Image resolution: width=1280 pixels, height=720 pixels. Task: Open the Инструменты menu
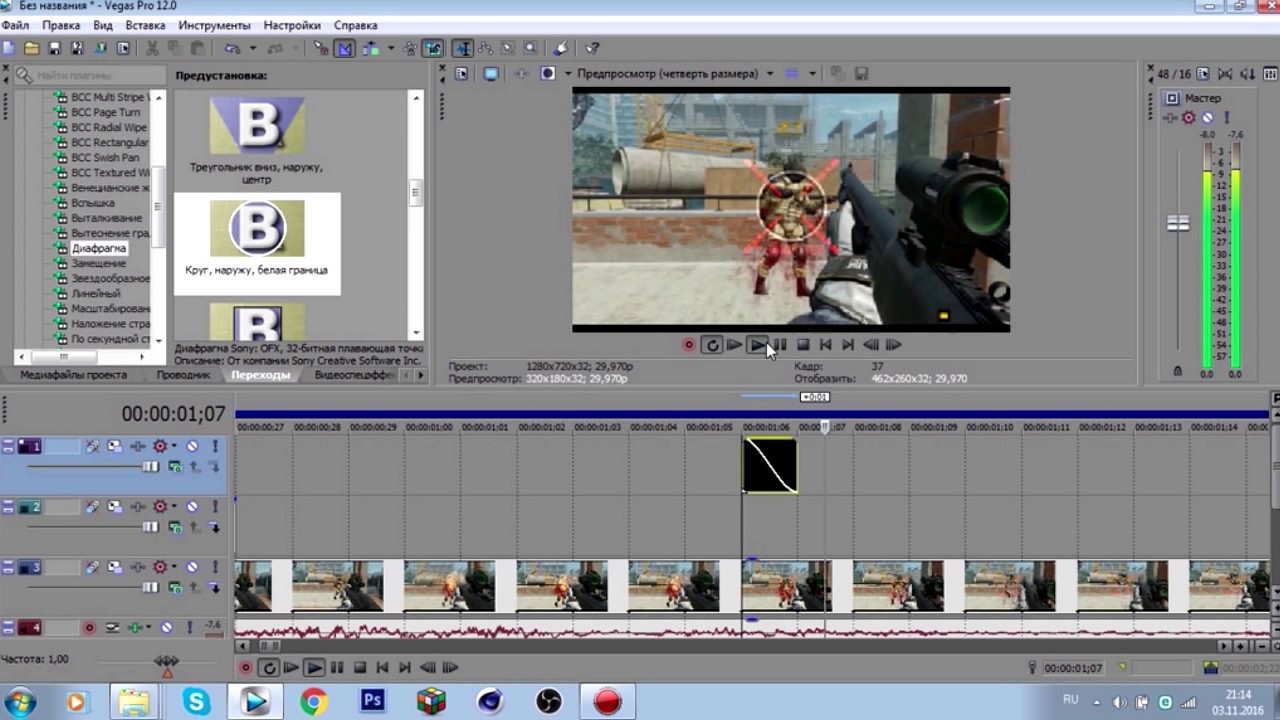[214, 25]
